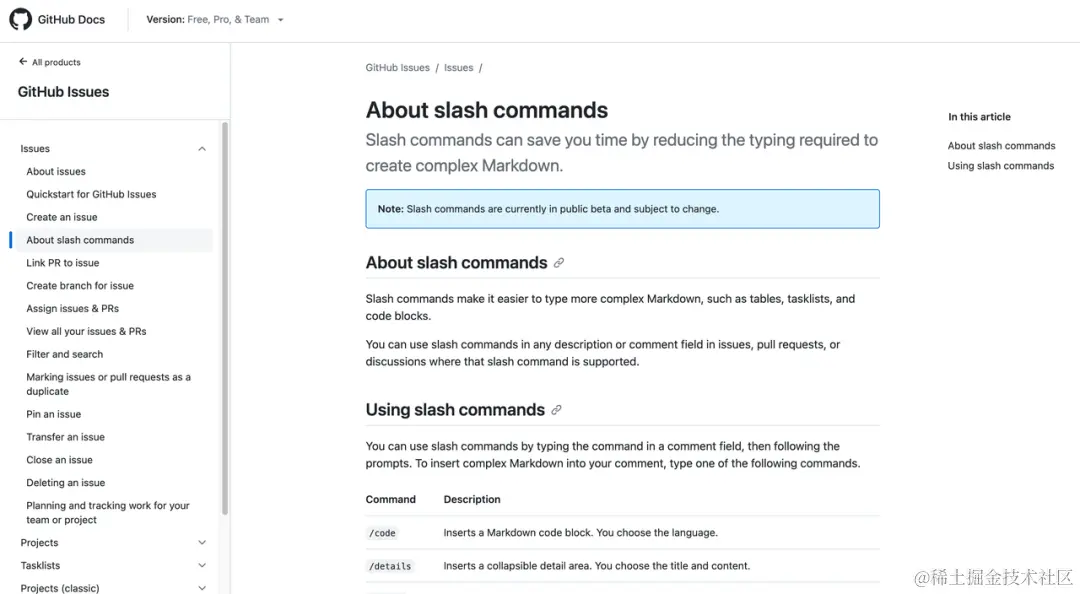Screen dimensions: 1080x594
Task: Open About issues page
Action: click(56, 172)
